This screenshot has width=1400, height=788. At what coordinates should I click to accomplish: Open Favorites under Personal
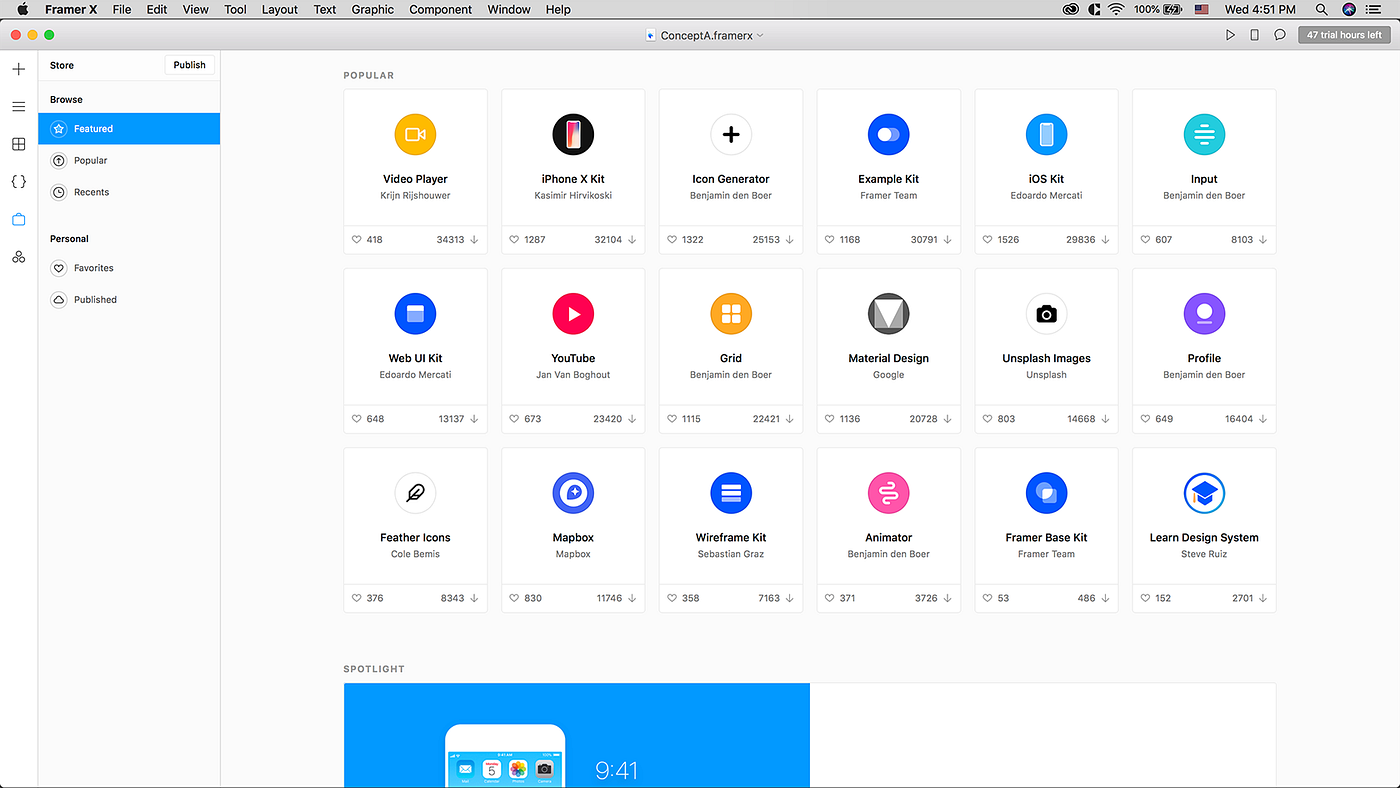[x=129, y=268]
